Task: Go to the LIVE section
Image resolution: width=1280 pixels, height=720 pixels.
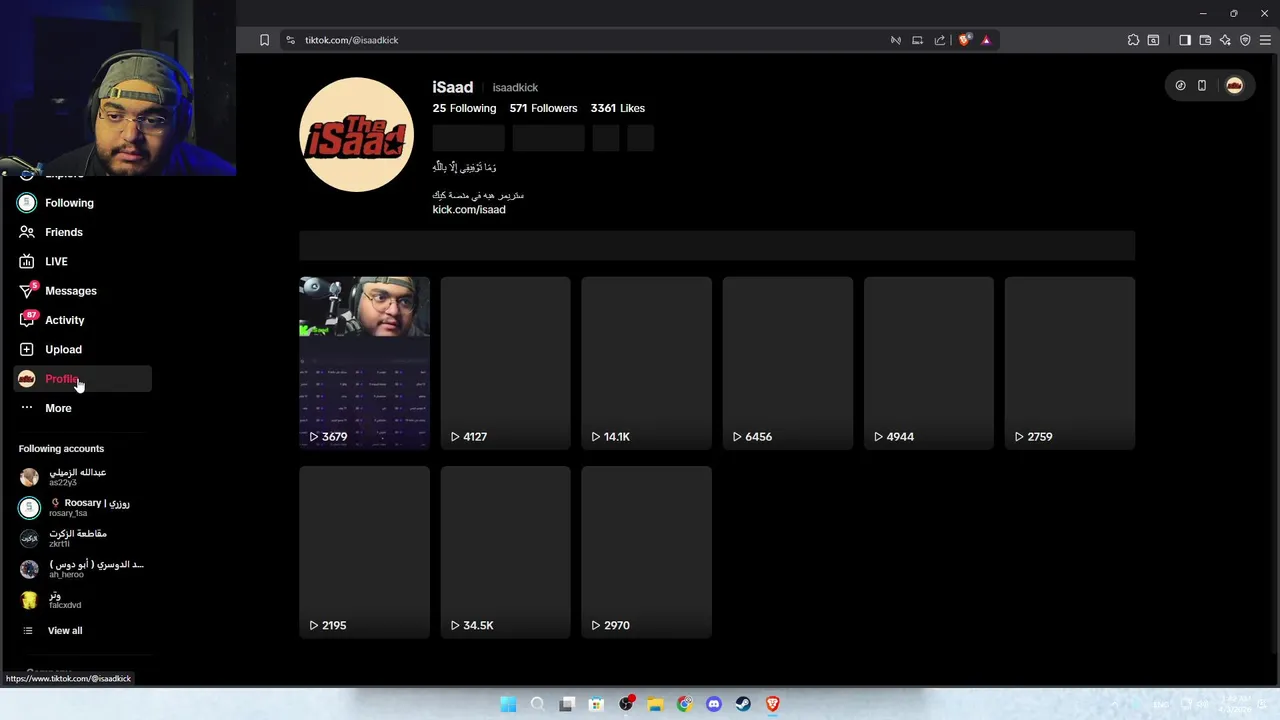Action: click(56, 262)
